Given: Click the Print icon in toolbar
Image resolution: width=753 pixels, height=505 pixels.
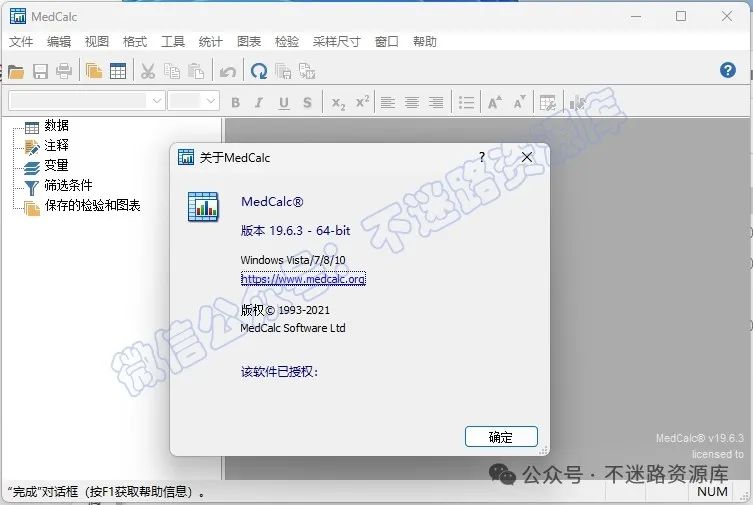Looking at the screenshot, I should coord(64,72).
